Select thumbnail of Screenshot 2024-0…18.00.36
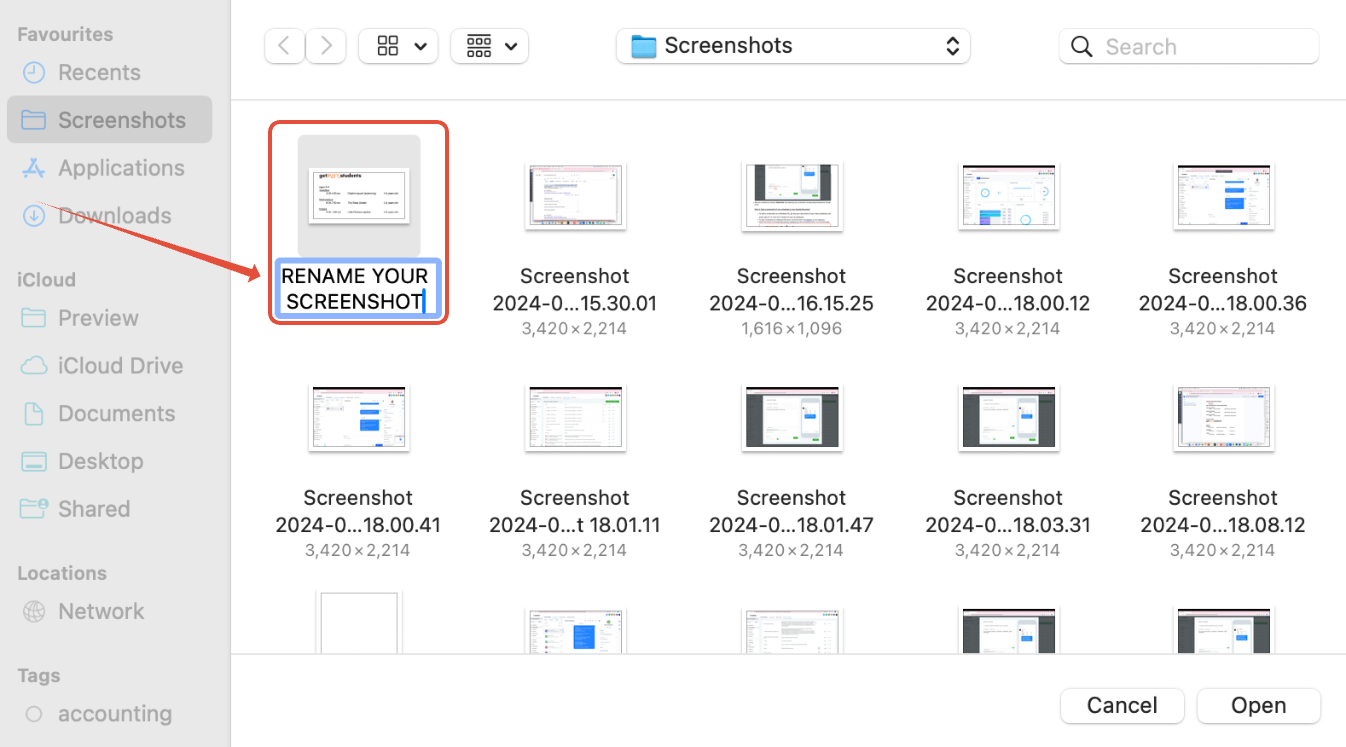 pyautogui.click(x=1223, y=196)
